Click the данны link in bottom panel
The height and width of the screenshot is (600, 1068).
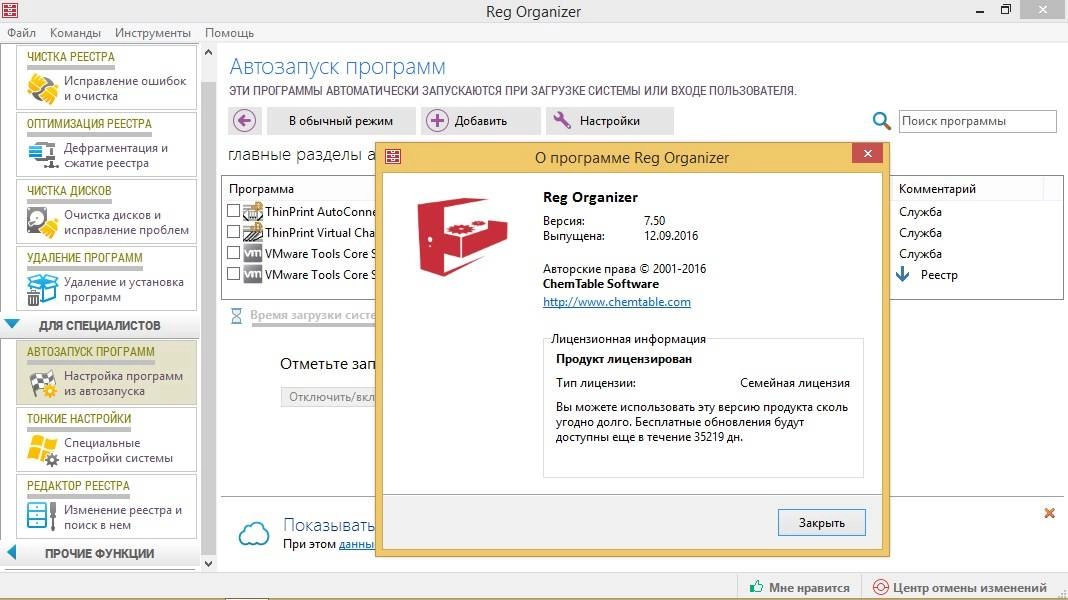(356, 544)
